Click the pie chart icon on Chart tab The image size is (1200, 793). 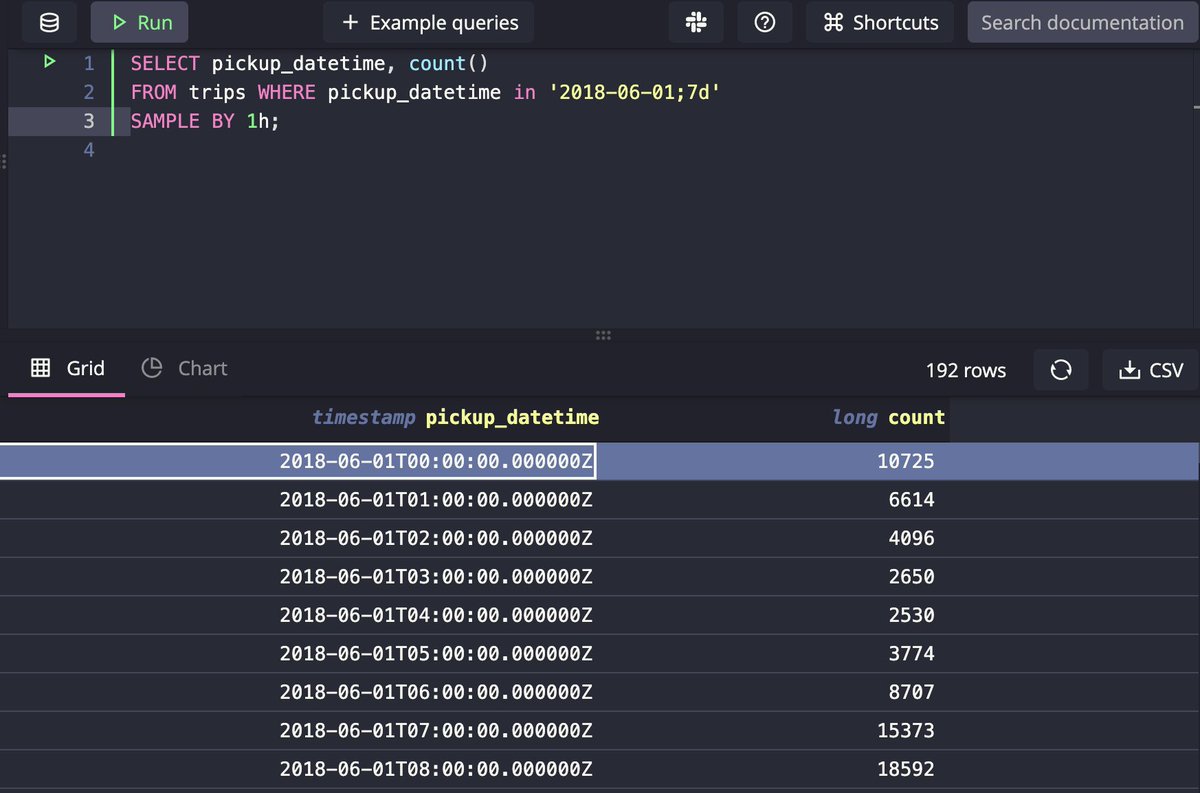(x=152, y=368)
